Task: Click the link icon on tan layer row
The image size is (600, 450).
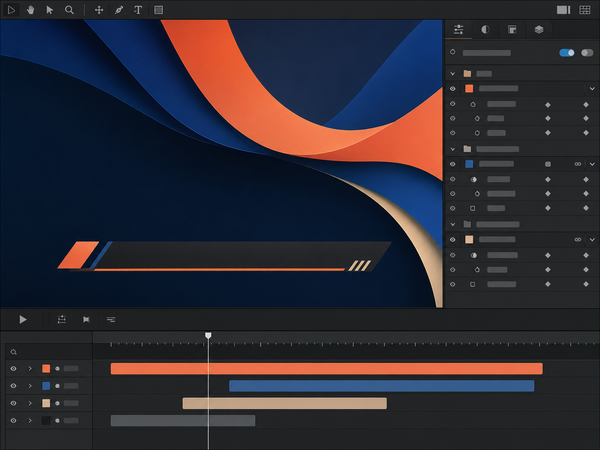Action: tap(578, 240)
